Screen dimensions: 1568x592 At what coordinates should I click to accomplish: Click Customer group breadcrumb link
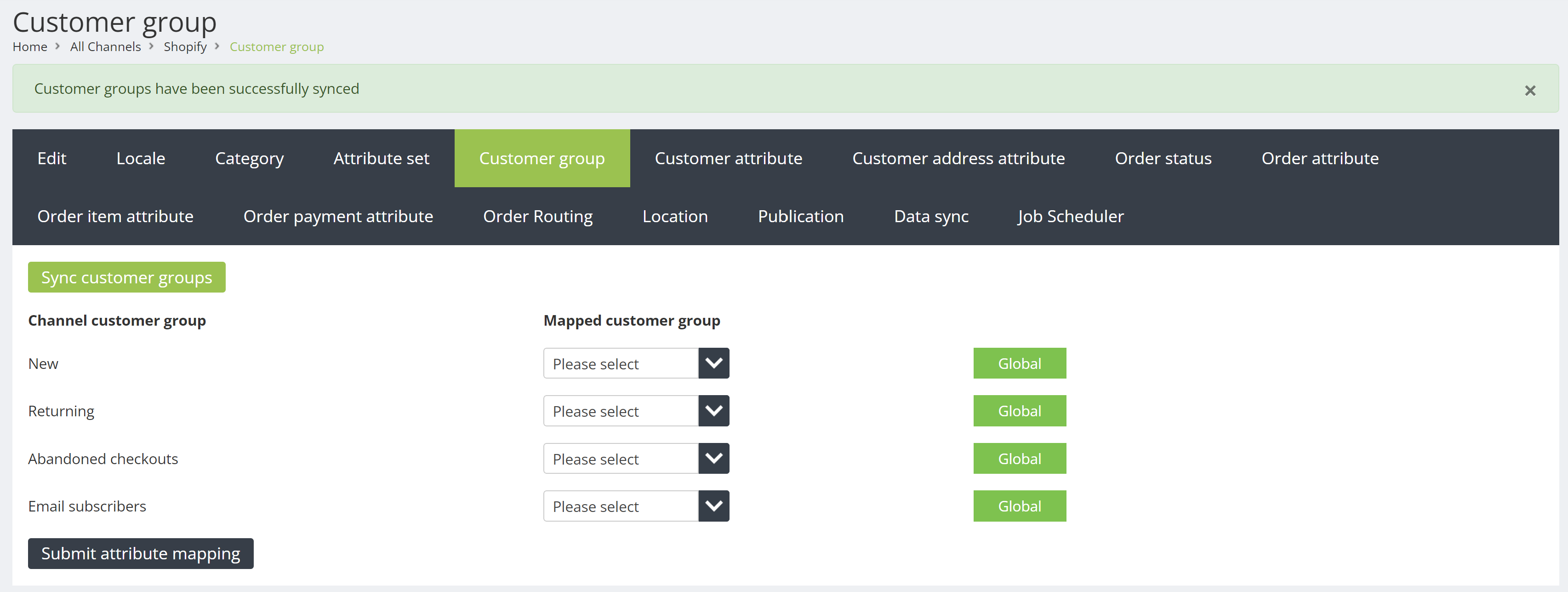point(276,47)
